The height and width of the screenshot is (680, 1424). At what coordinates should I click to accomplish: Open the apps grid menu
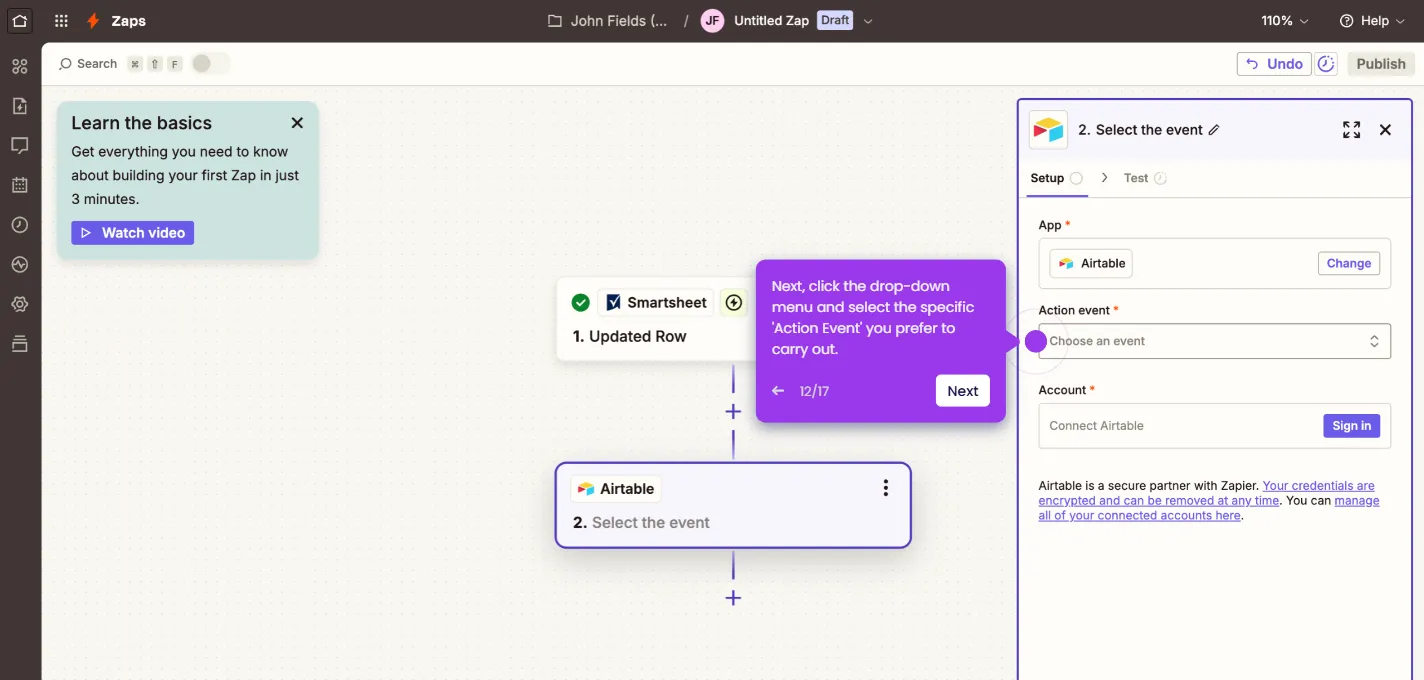(x=61, y=21)
